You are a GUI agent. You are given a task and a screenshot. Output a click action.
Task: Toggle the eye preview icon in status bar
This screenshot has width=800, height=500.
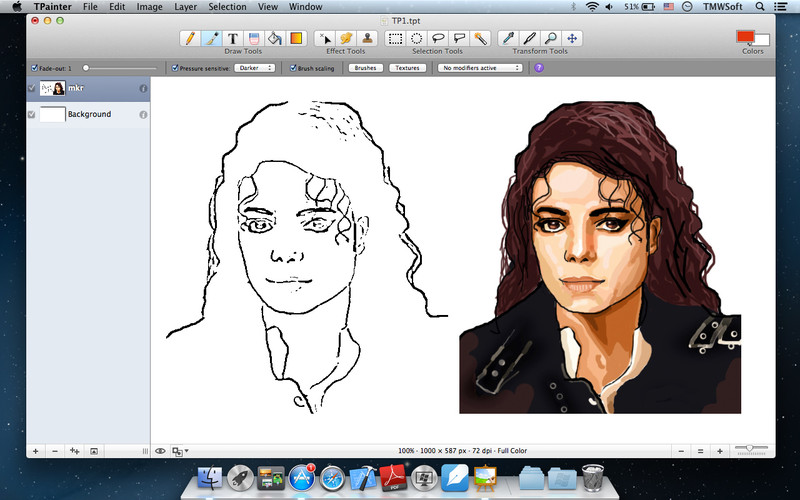(x=160, y=451)
